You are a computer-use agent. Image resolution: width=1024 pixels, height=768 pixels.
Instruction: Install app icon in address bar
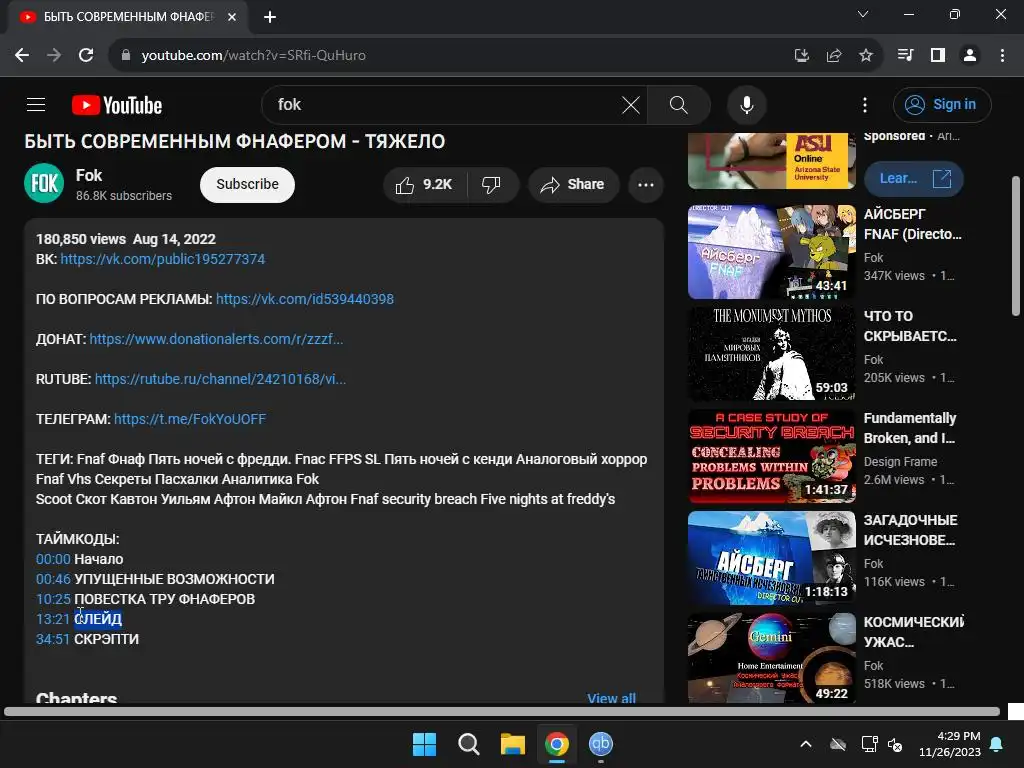pyautogui.click(x=801, y=55)
